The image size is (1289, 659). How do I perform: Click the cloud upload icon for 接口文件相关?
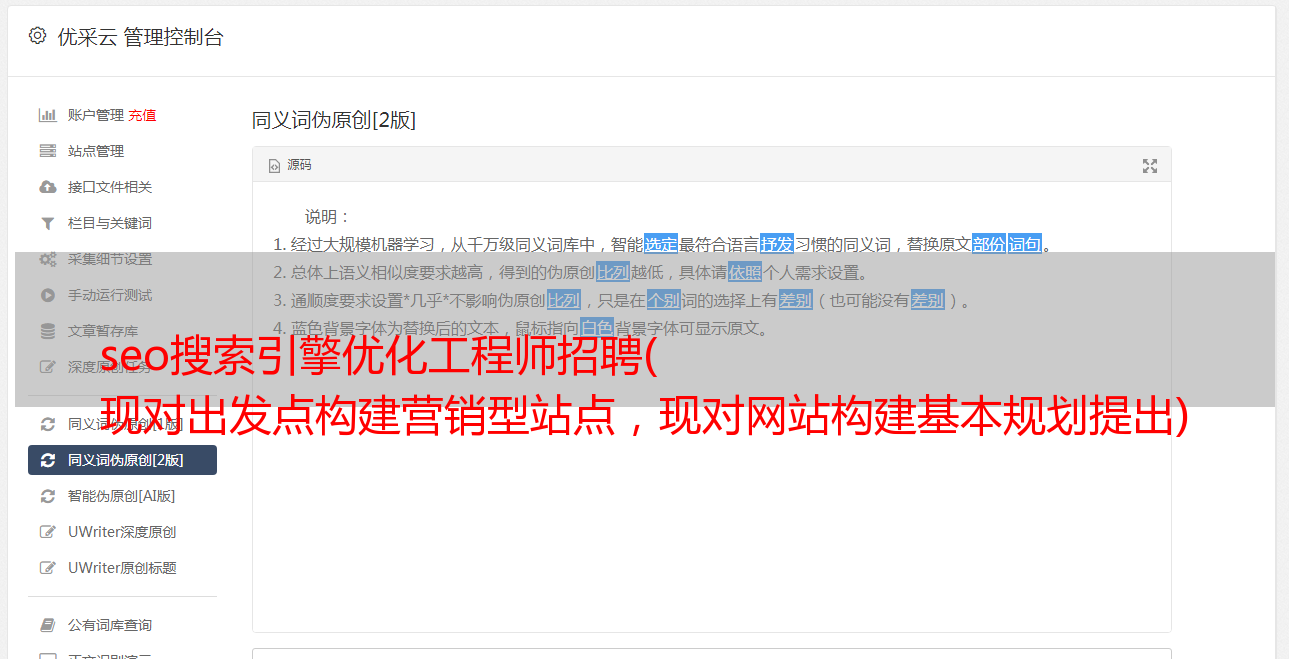tap(47, 187)
